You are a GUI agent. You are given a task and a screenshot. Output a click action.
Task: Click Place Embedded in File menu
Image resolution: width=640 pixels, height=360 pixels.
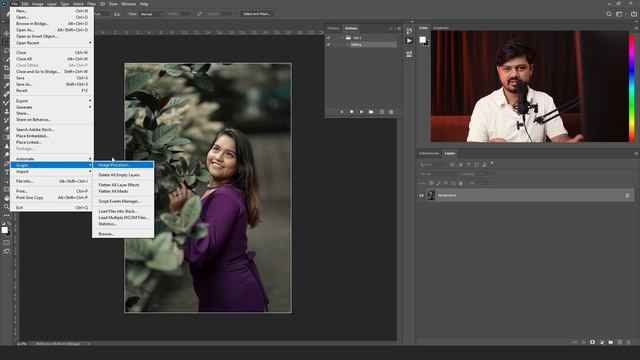pyautogui.click(x=52, y=136)
